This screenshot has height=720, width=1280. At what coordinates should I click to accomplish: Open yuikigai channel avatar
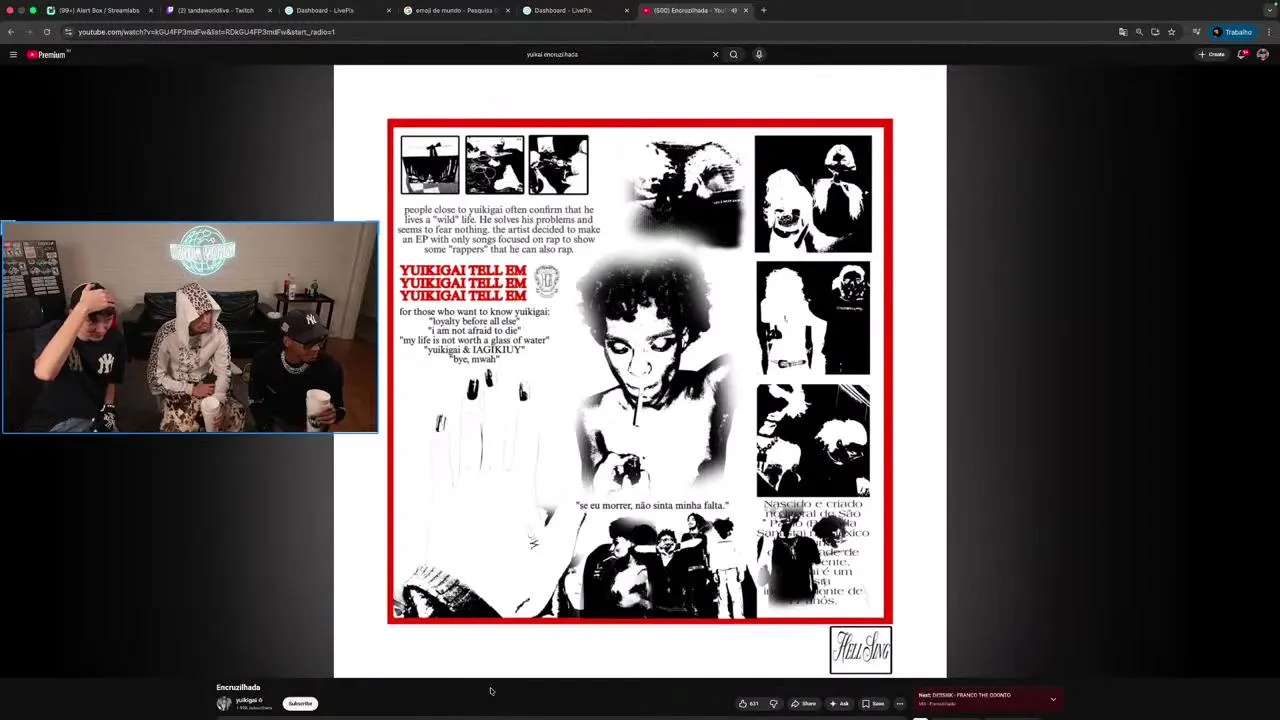(x=224, y=704)
